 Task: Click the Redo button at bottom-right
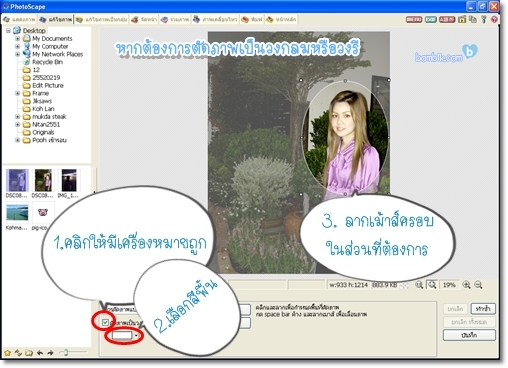483,309
